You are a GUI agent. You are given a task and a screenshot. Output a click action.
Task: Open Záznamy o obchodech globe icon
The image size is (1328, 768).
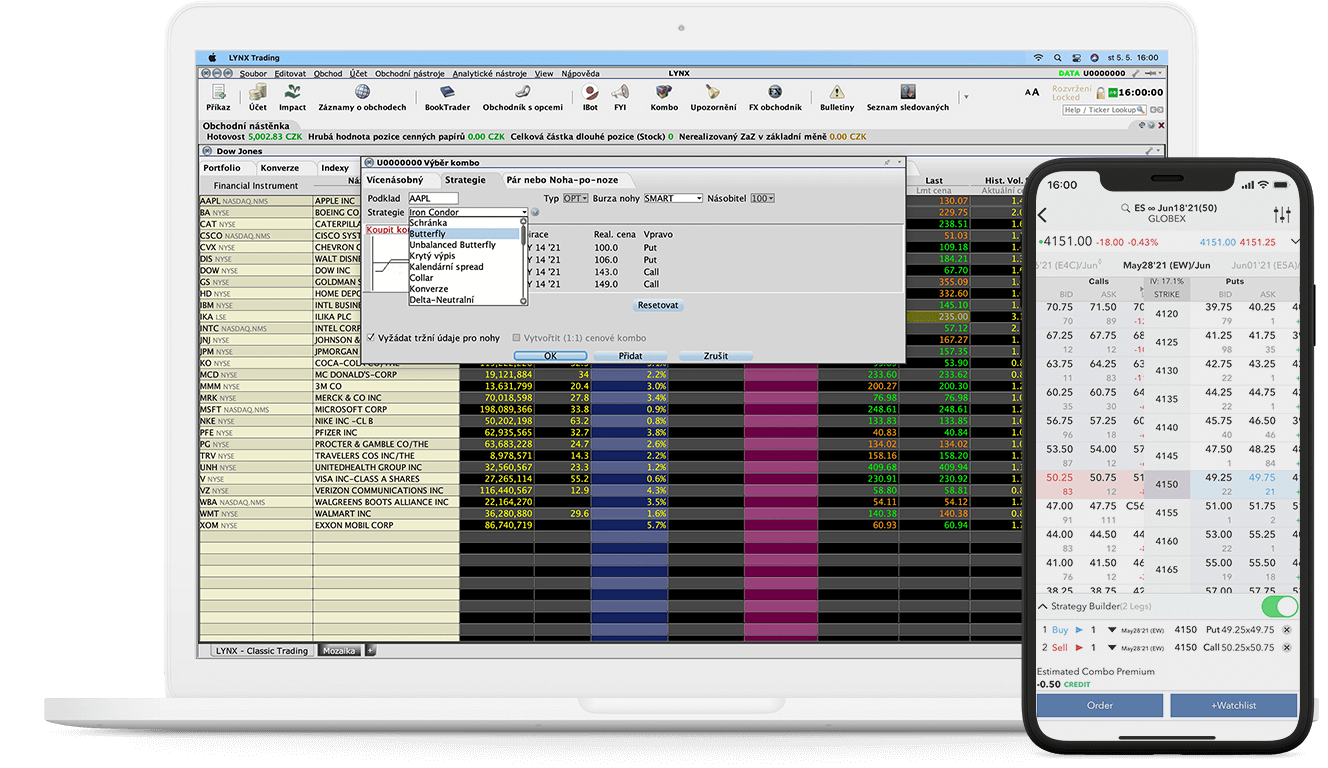pyautogui.click(x=362, y=97)
